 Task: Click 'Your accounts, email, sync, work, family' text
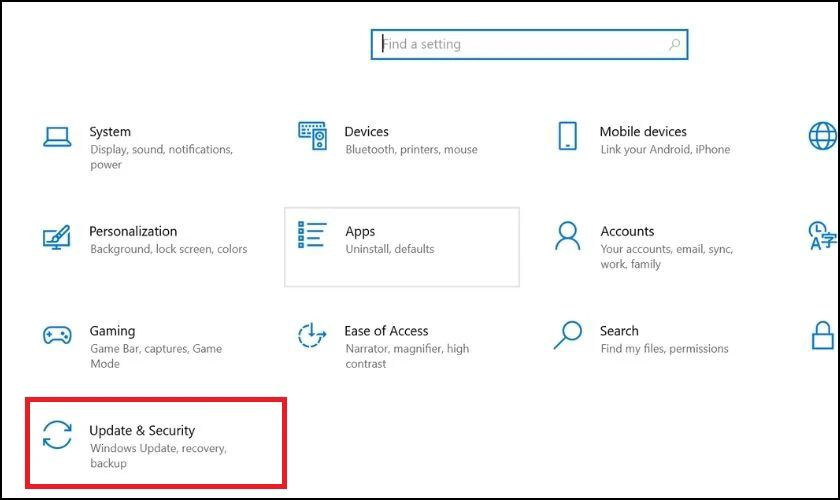pyautogui.click(x=666, y=257)
